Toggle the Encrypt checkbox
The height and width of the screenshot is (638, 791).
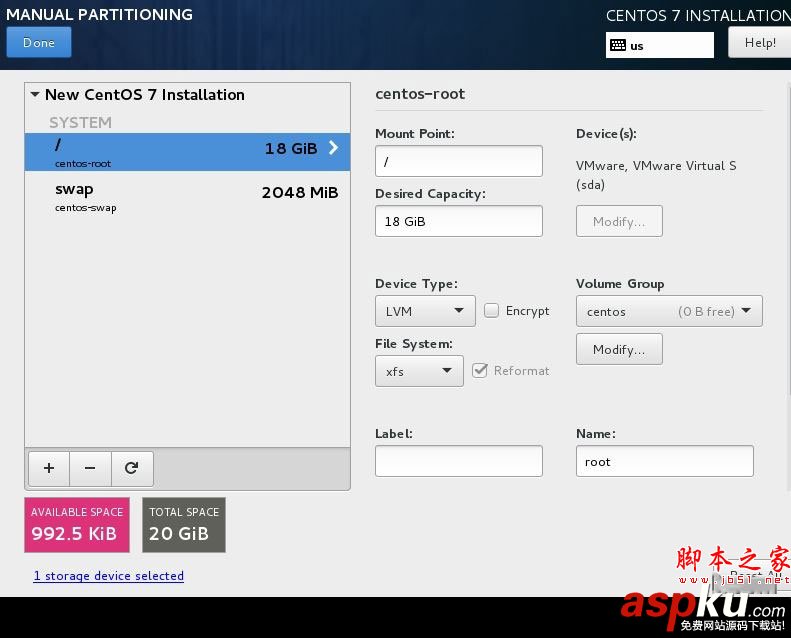(x=491, y=310)
